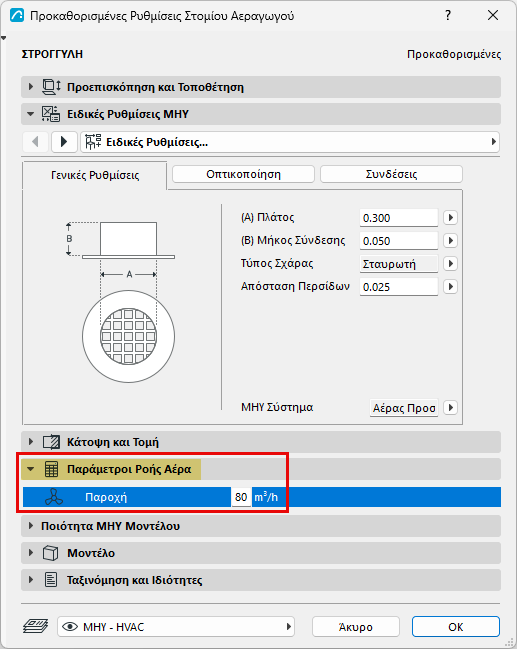The image size is (517, 649).
Task: Open the arrow menu next to Απόσταση Περσίδων
Action: pyautogui.click(x=450, y=286)
